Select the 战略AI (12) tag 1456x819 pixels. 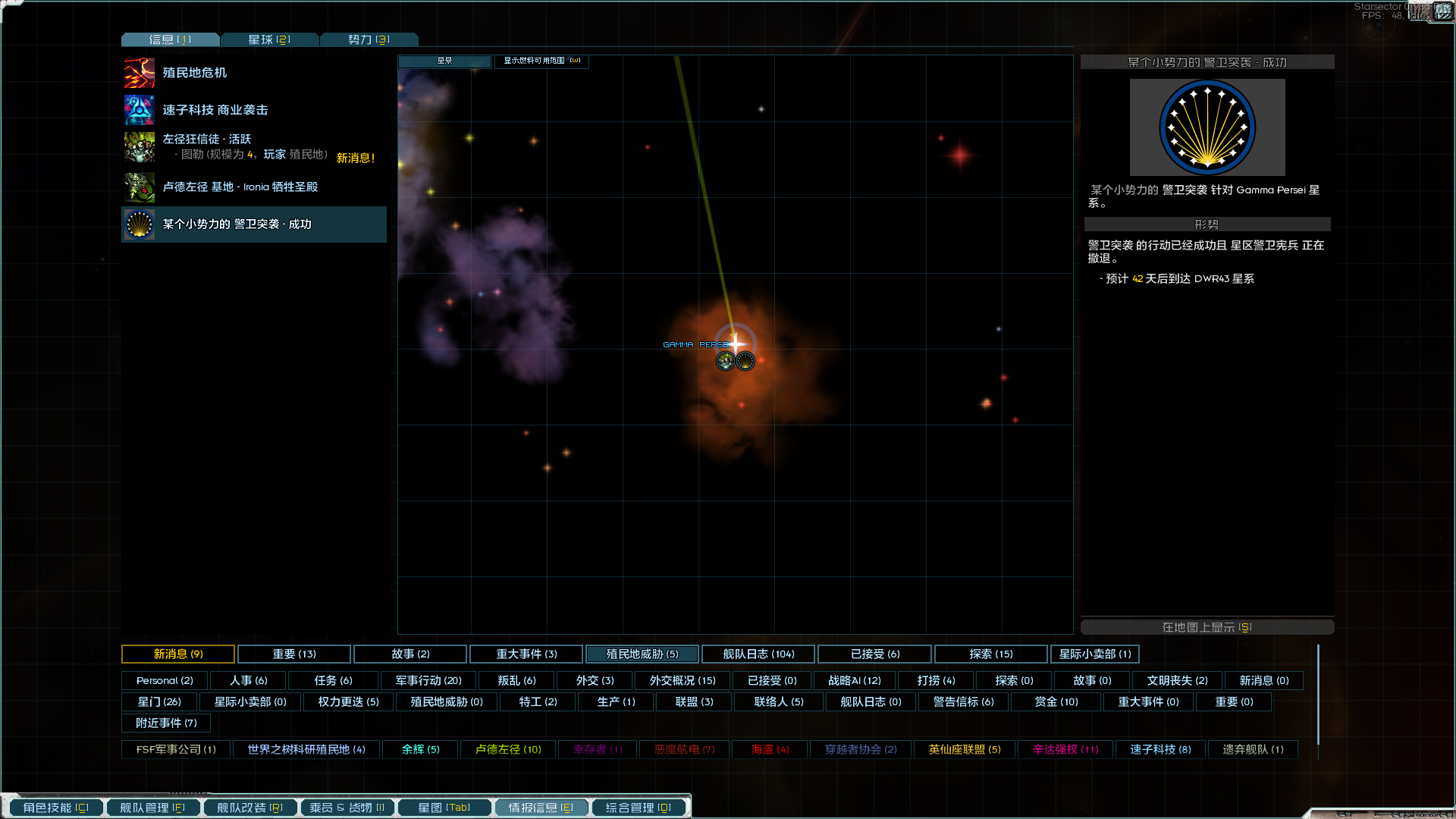click(x=855, y=680)
